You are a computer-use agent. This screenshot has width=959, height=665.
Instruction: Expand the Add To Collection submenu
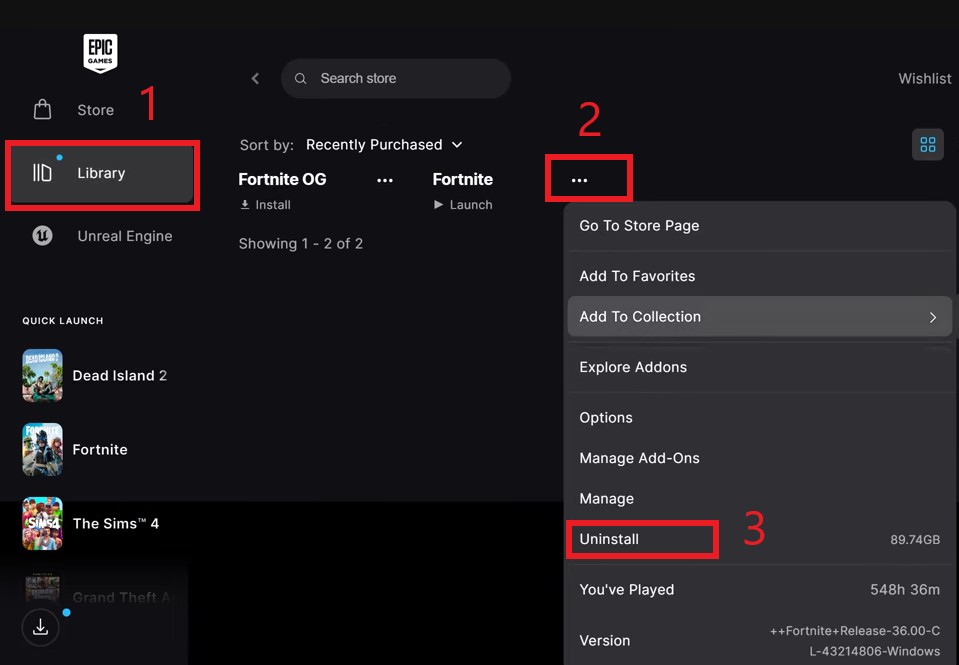click(759, 317)
